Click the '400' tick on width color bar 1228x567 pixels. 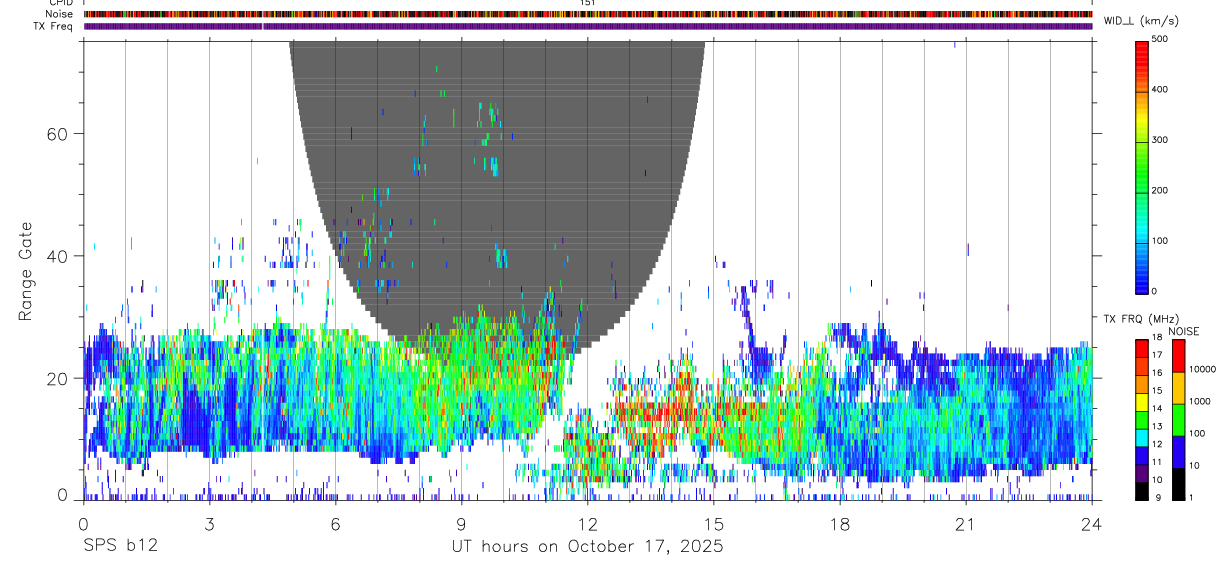(1160, 90)
